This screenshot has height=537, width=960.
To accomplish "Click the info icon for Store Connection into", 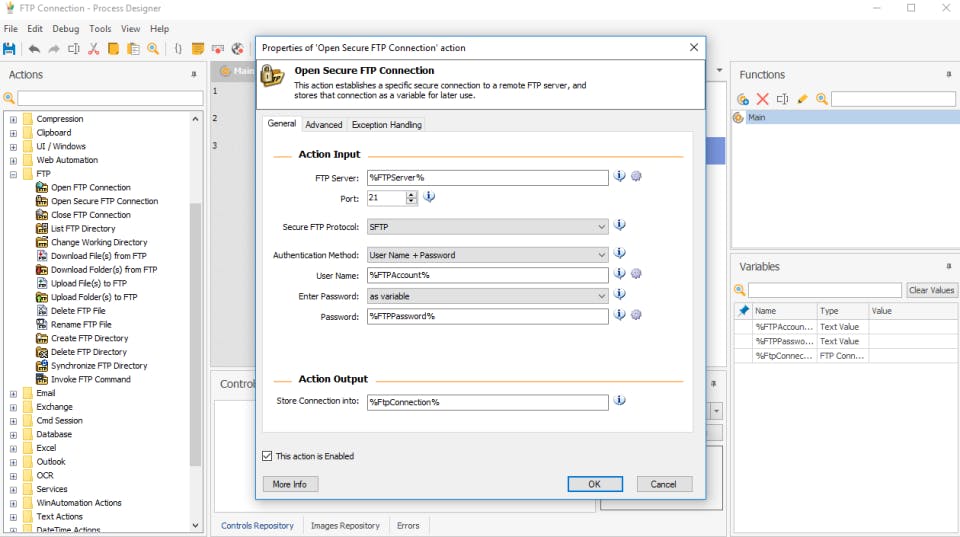I will (620, 400).
